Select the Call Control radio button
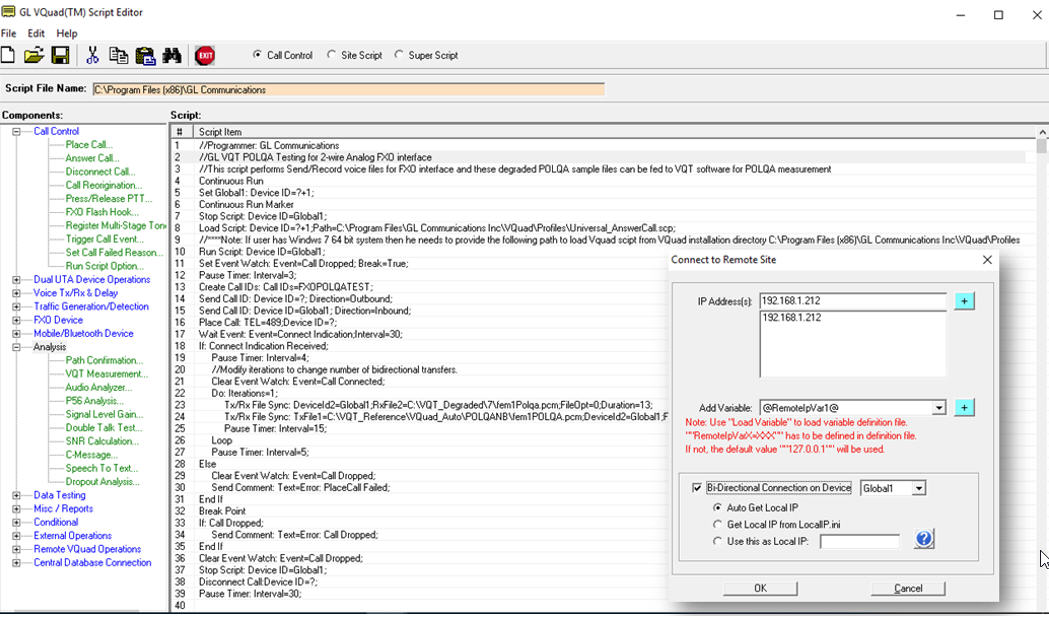Screen dimensions: 1049x617 (258, 55)
